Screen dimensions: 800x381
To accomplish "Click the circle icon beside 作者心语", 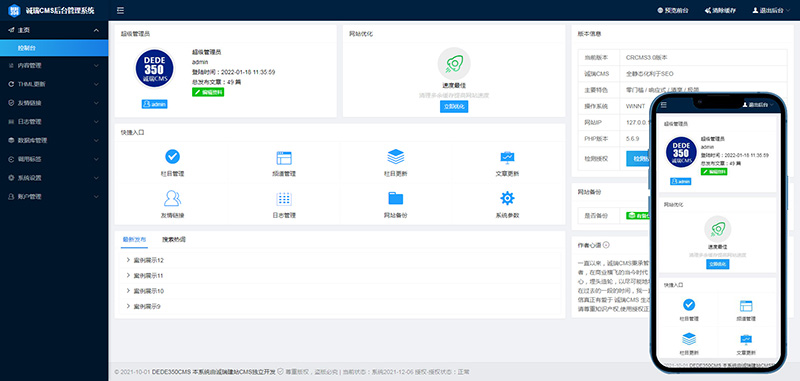I will tap(606, 245).
